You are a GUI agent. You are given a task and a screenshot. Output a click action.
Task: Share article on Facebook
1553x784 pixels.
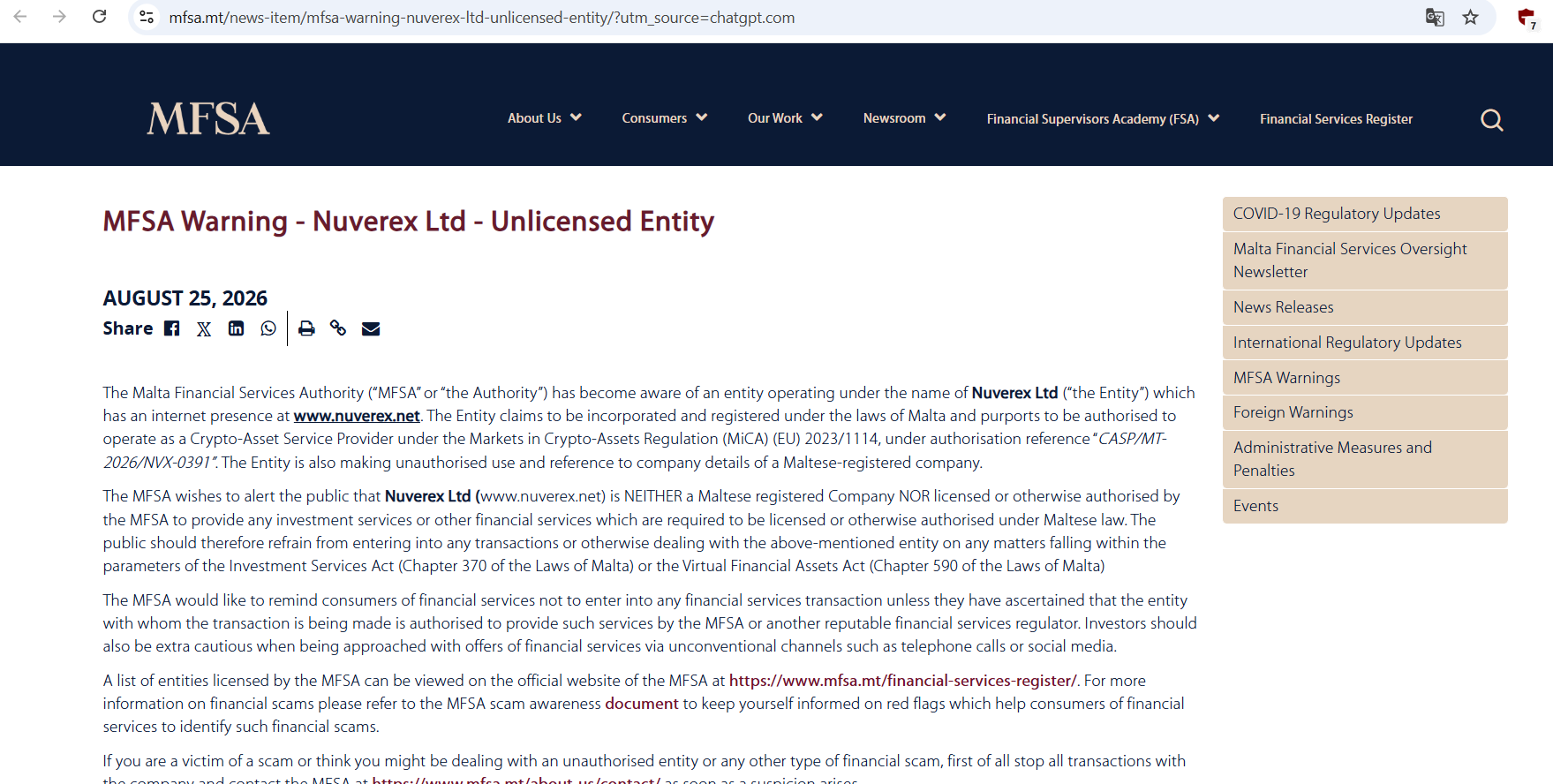[172, 328]
